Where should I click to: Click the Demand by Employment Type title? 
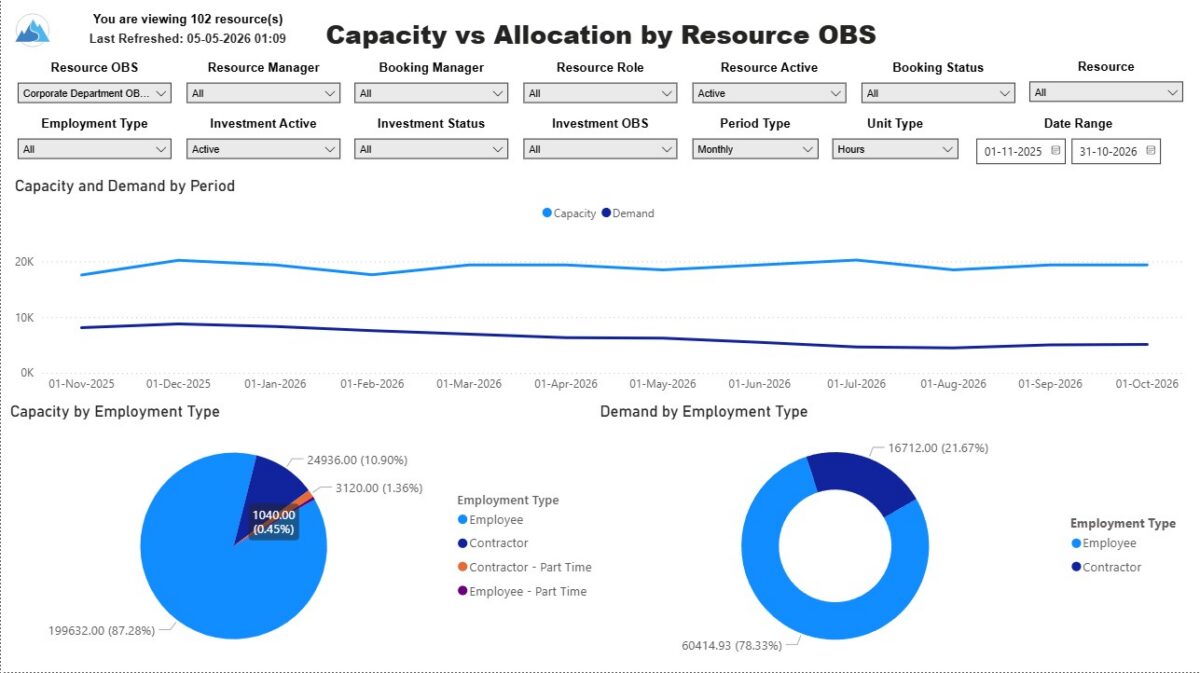[704, 411]
